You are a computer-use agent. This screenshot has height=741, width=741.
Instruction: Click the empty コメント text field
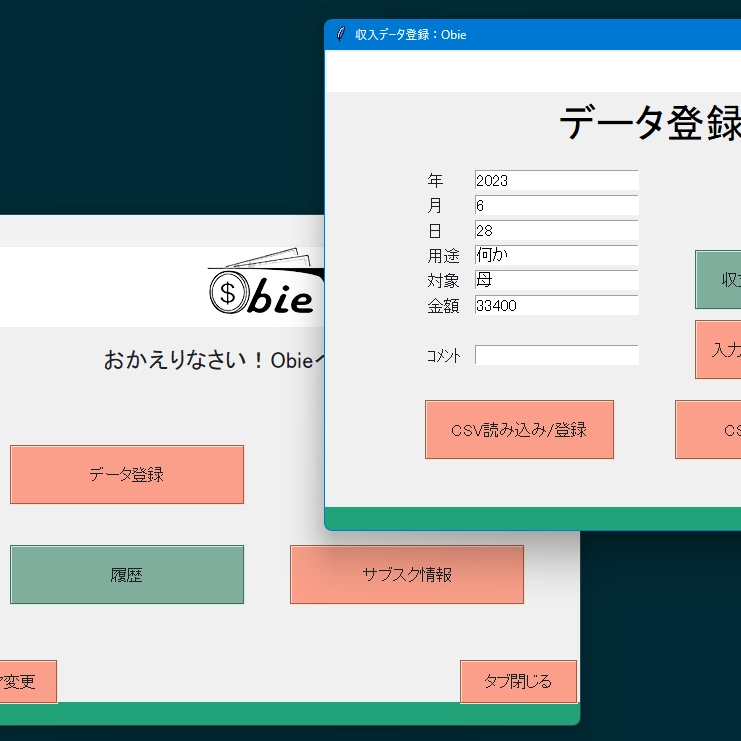pos(556,355)
